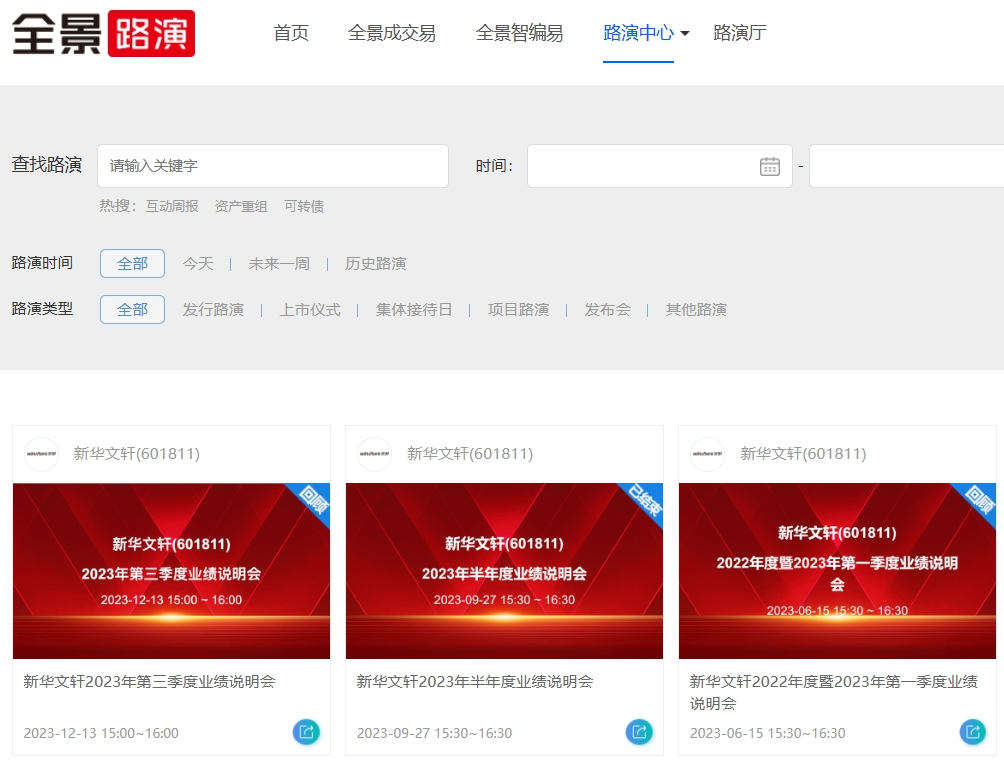Click date text 2023-12-13 15:00~16:00
This screenshot has width=1004, height=761.
pos(101,733)
